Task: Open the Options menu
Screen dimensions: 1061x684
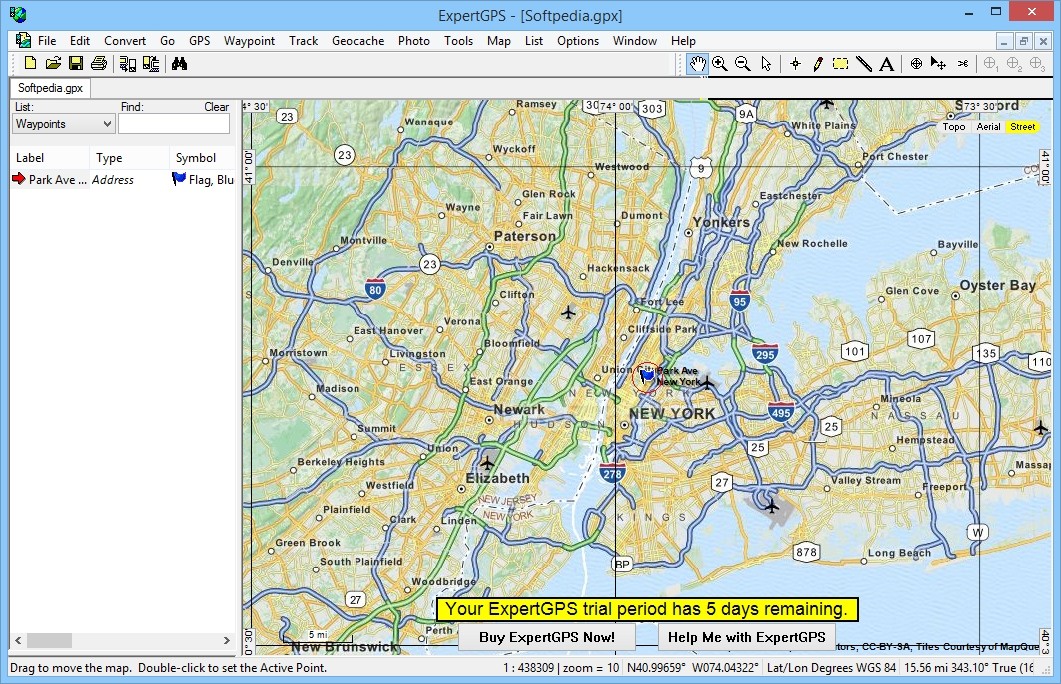Action: click(578, 41)
